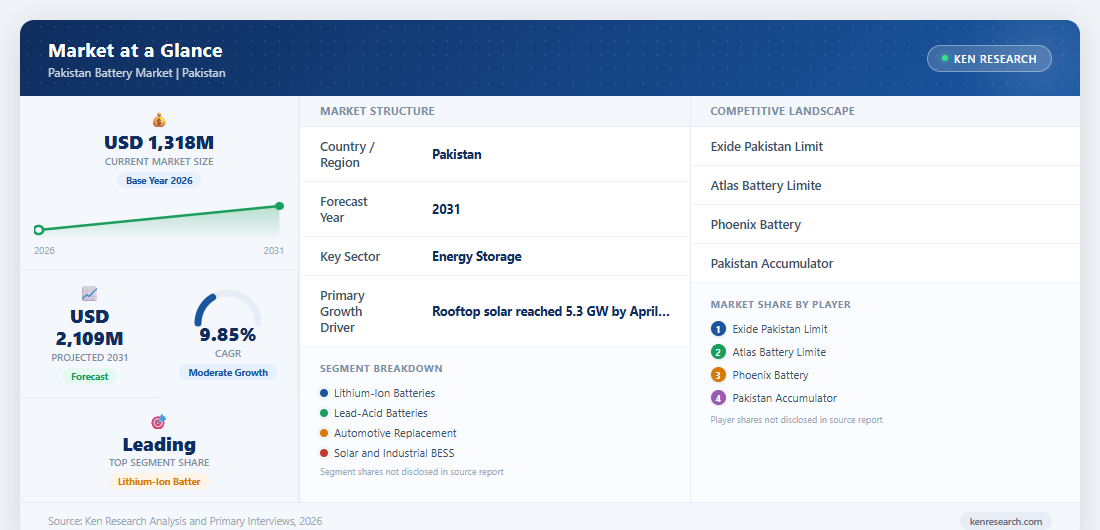Click the USD 1,318M market size figure
Viewport: 1100px width, 530px height.
pyautogui.click(x=159, y=143)
